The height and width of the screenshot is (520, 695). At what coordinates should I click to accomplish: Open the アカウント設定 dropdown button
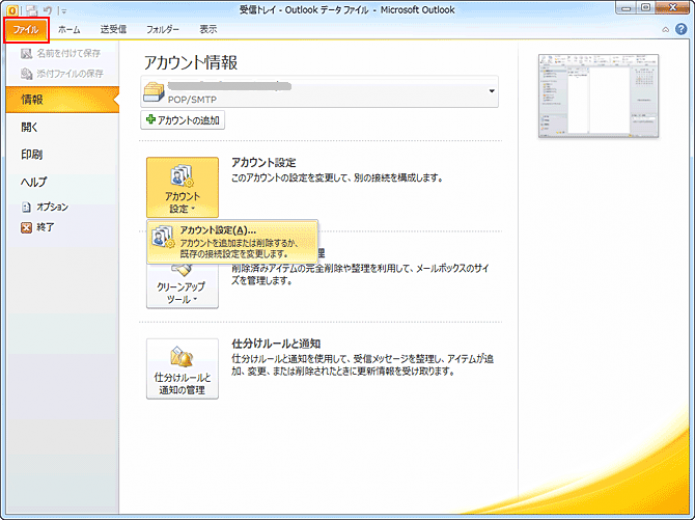[182, 187]
